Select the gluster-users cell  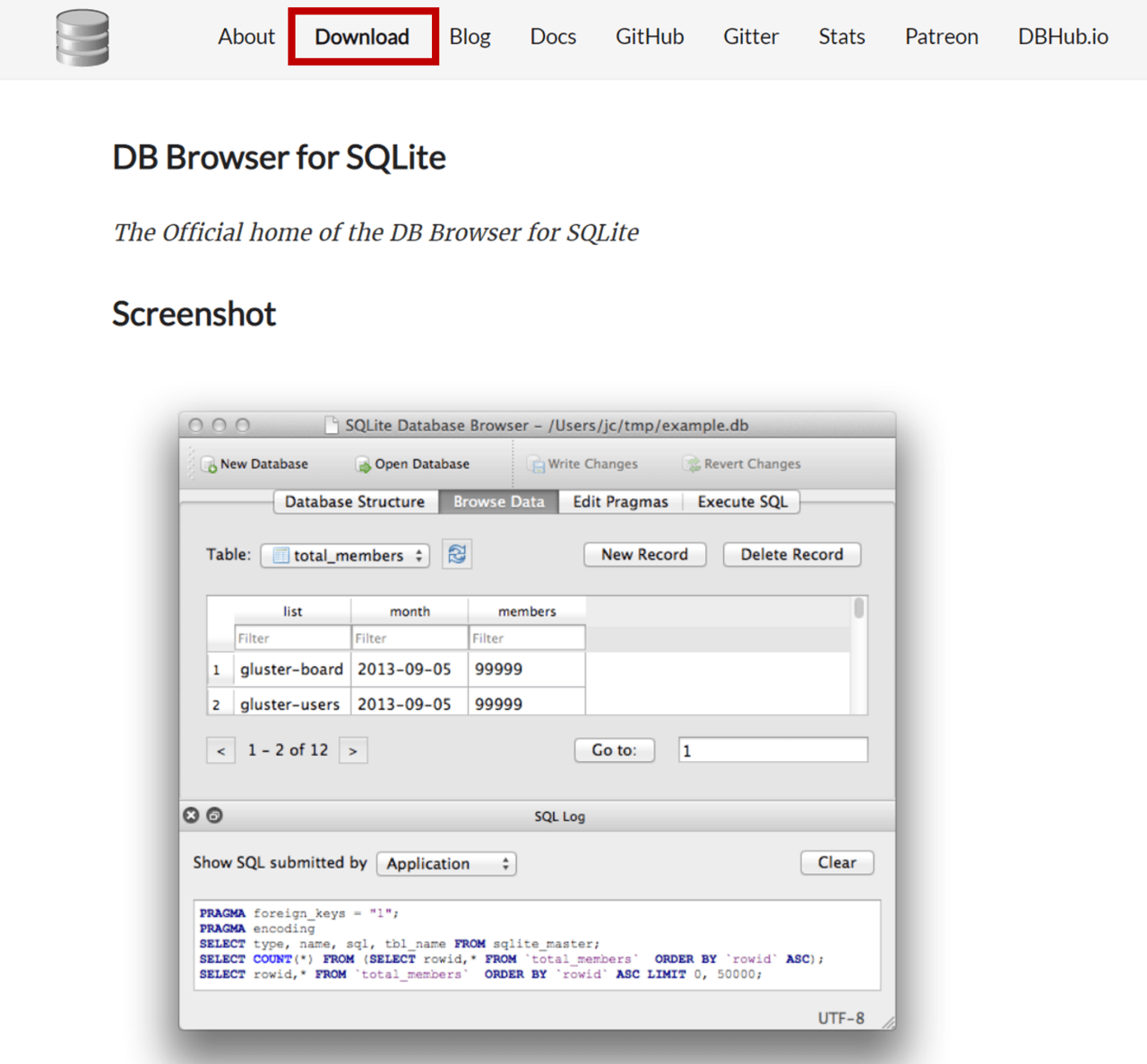point(292,703)
